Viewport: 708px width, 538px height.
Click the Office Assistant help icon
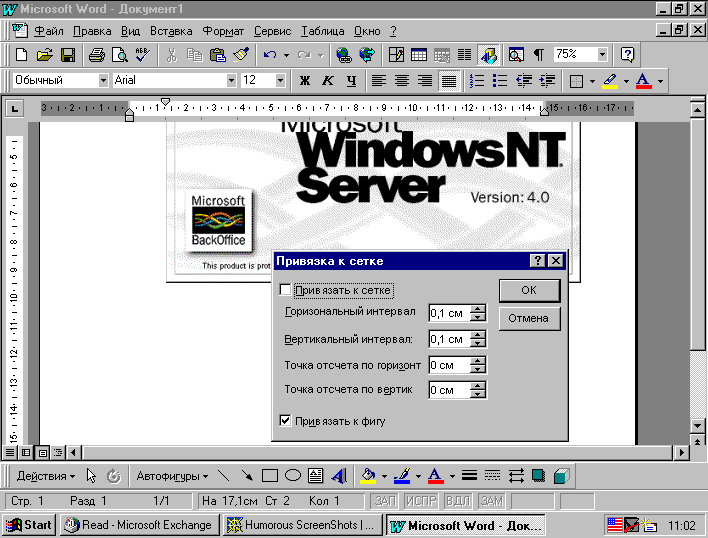[627, 55]
